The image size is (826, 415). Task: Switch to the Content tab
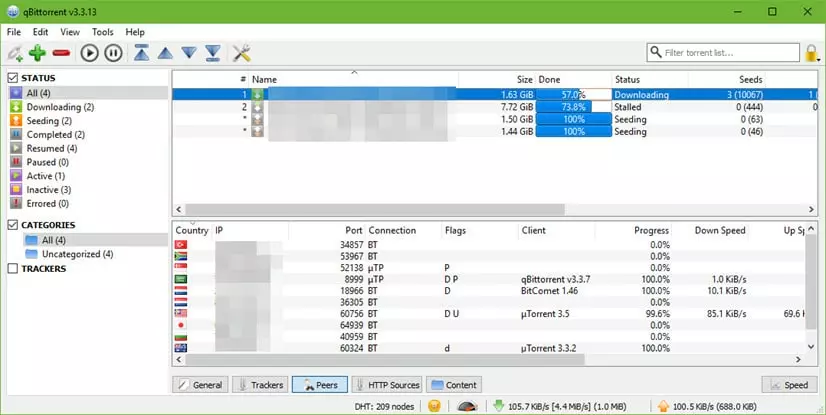454,385
